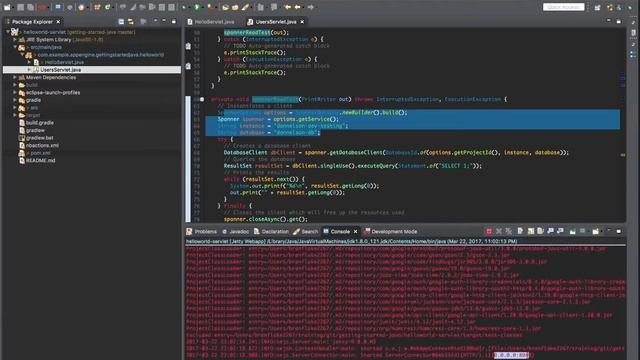Close the Console view tab
This screenshot has height=360, width=640.
(356, 231)
